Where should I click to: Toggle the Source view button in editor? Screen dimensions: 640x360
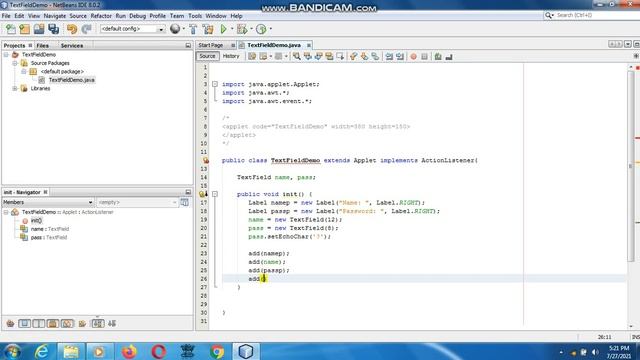(x=207, y=56)
